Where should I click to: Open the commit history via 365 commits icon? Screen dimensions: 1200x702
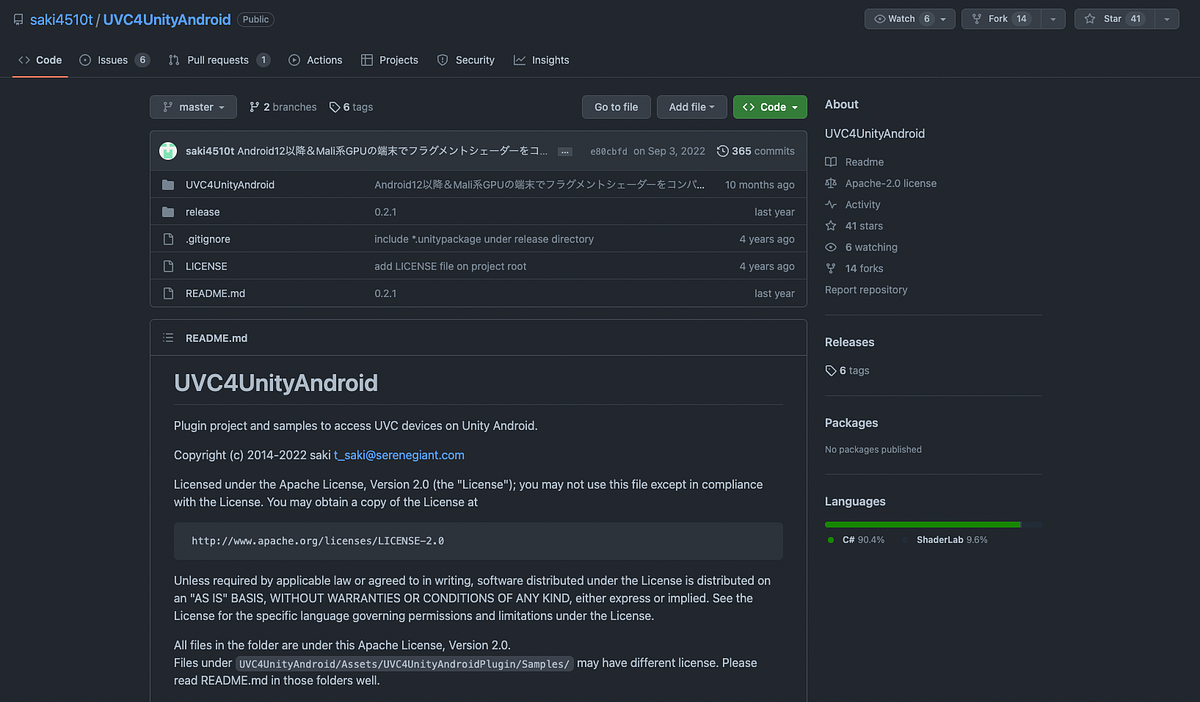[723, 150]
